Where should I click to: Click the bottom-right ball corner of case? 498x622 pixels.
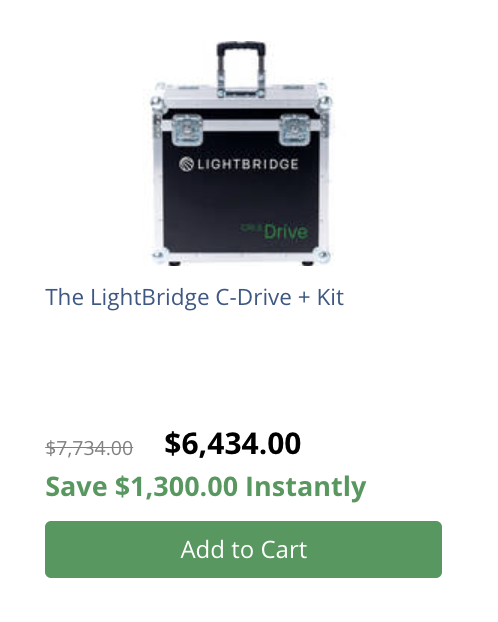pos(322,256)
